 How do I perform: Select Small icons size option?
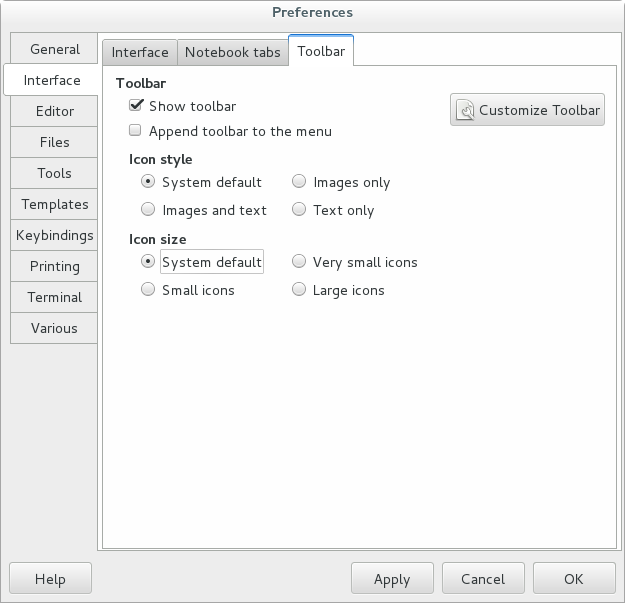coord(148,290)
